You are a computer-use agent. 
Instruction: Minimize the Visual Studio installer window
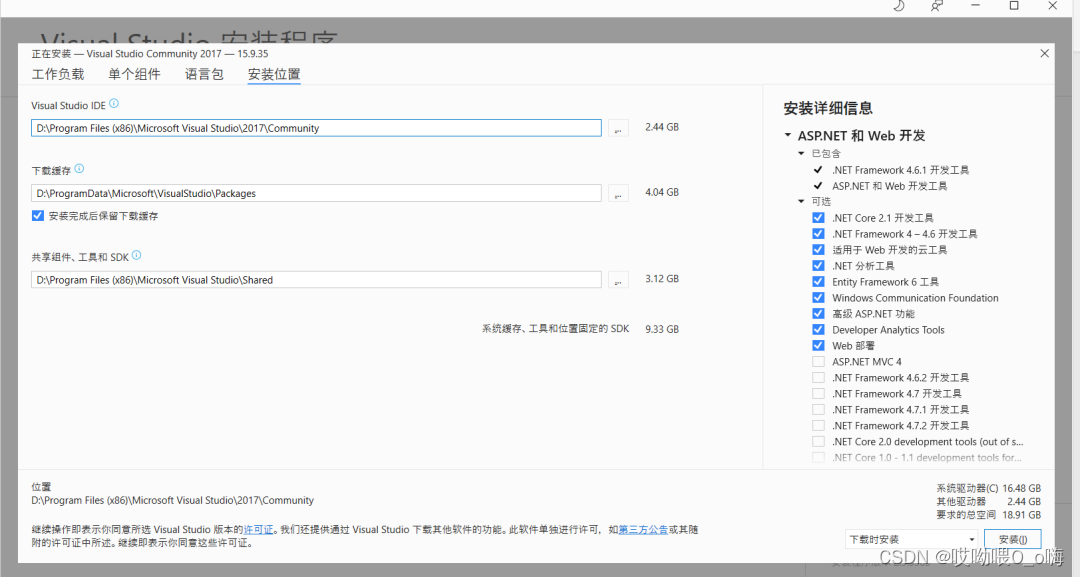[x=975, y=6]
